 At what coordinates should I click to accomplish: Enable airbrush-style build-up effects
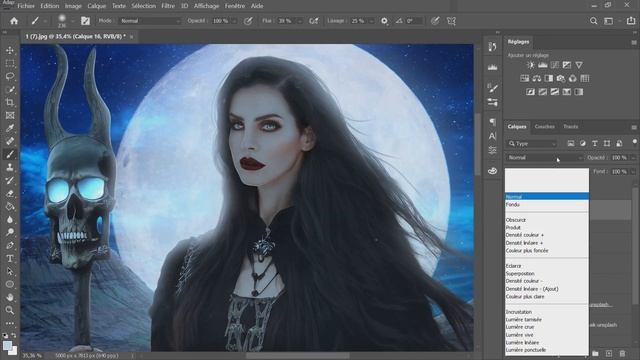[x=313, y=21]
